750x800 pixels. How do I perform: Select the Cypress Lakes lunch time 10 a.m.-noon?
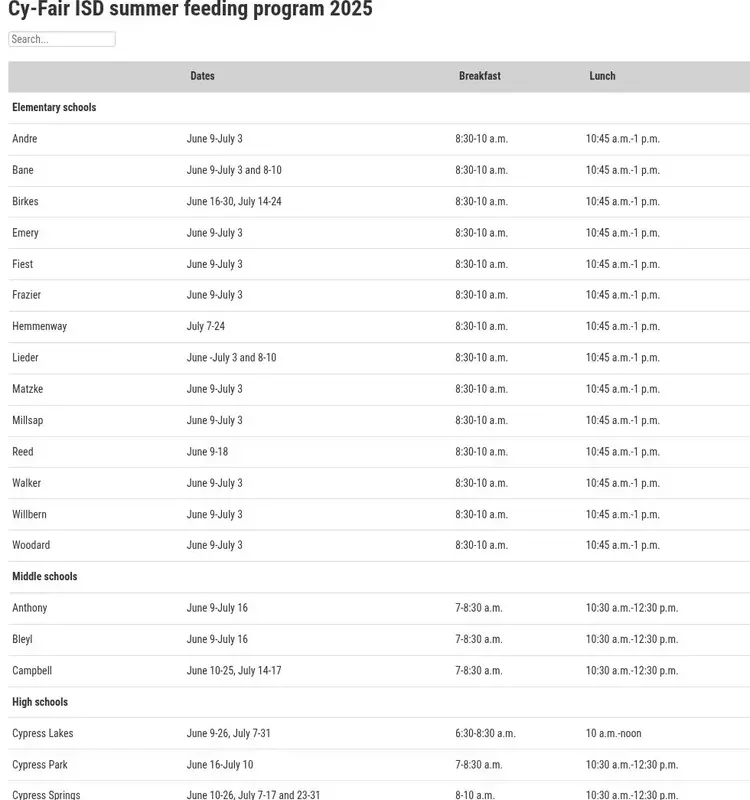[x=613, y=734]
